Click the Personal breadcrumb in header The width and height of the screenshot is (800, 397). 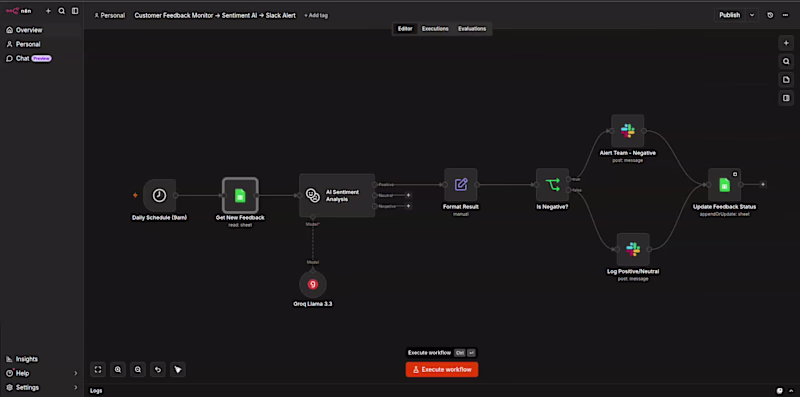point(109,15)
